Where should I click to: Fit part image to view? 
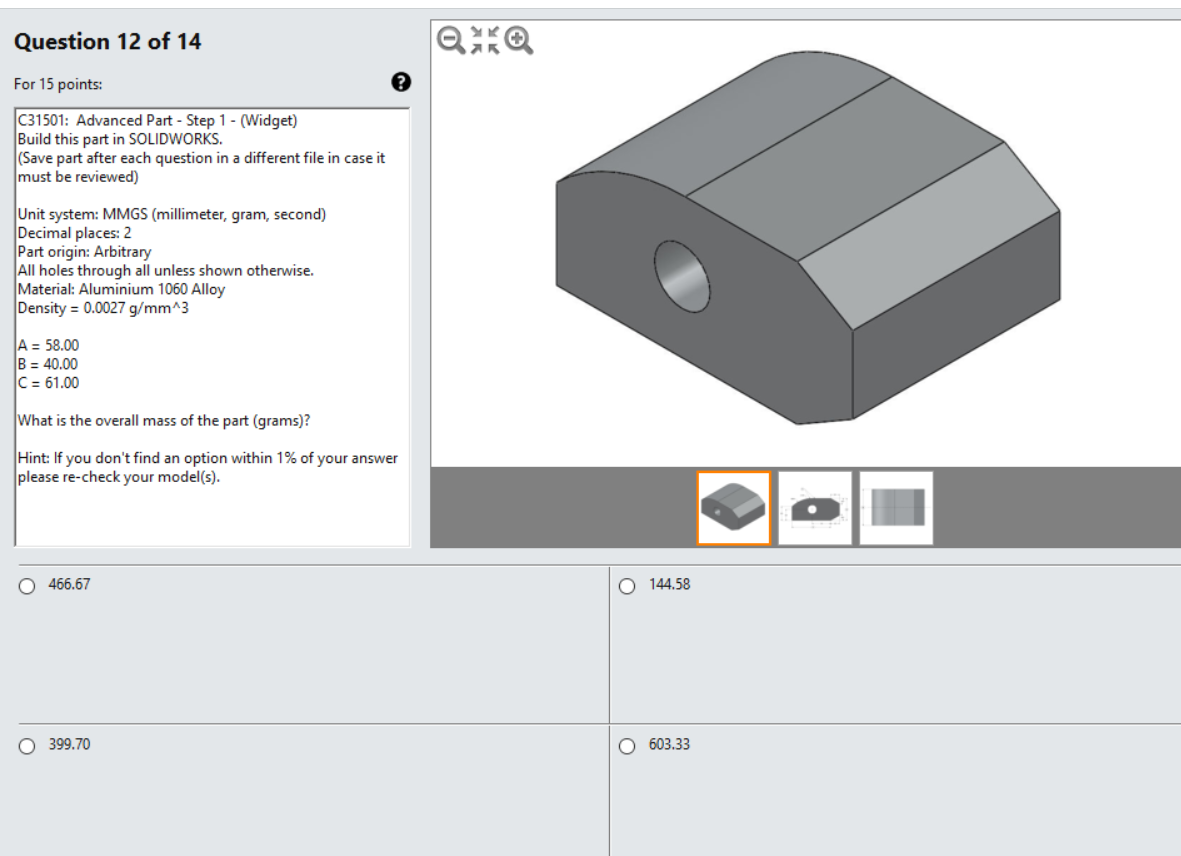(485, 40)
